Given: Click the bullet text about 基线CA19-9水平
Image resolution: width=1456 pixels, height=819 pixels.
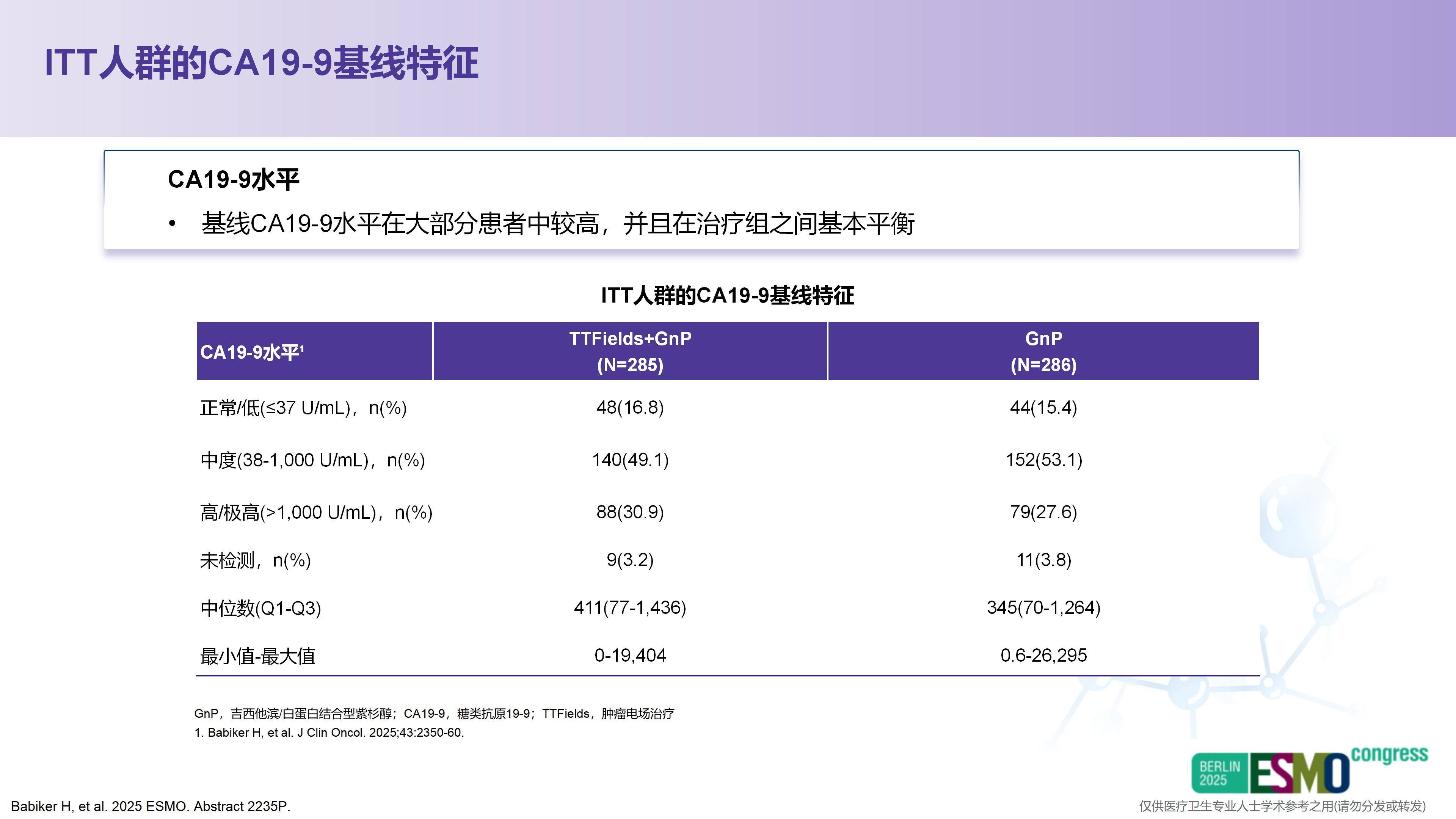Looking at the screenshot, I should [557, 224].
